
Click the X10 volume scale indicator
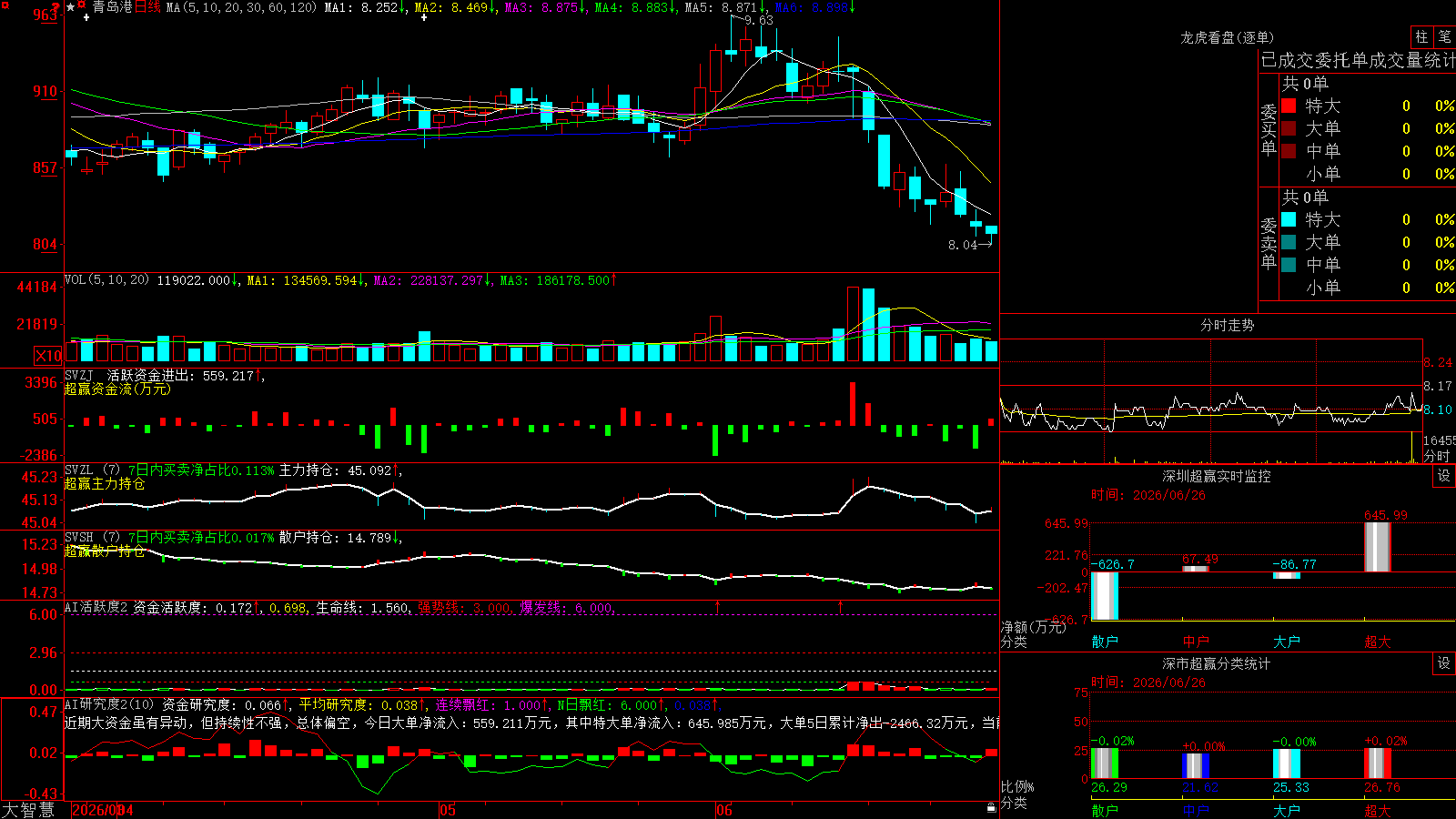pos(48,356)
